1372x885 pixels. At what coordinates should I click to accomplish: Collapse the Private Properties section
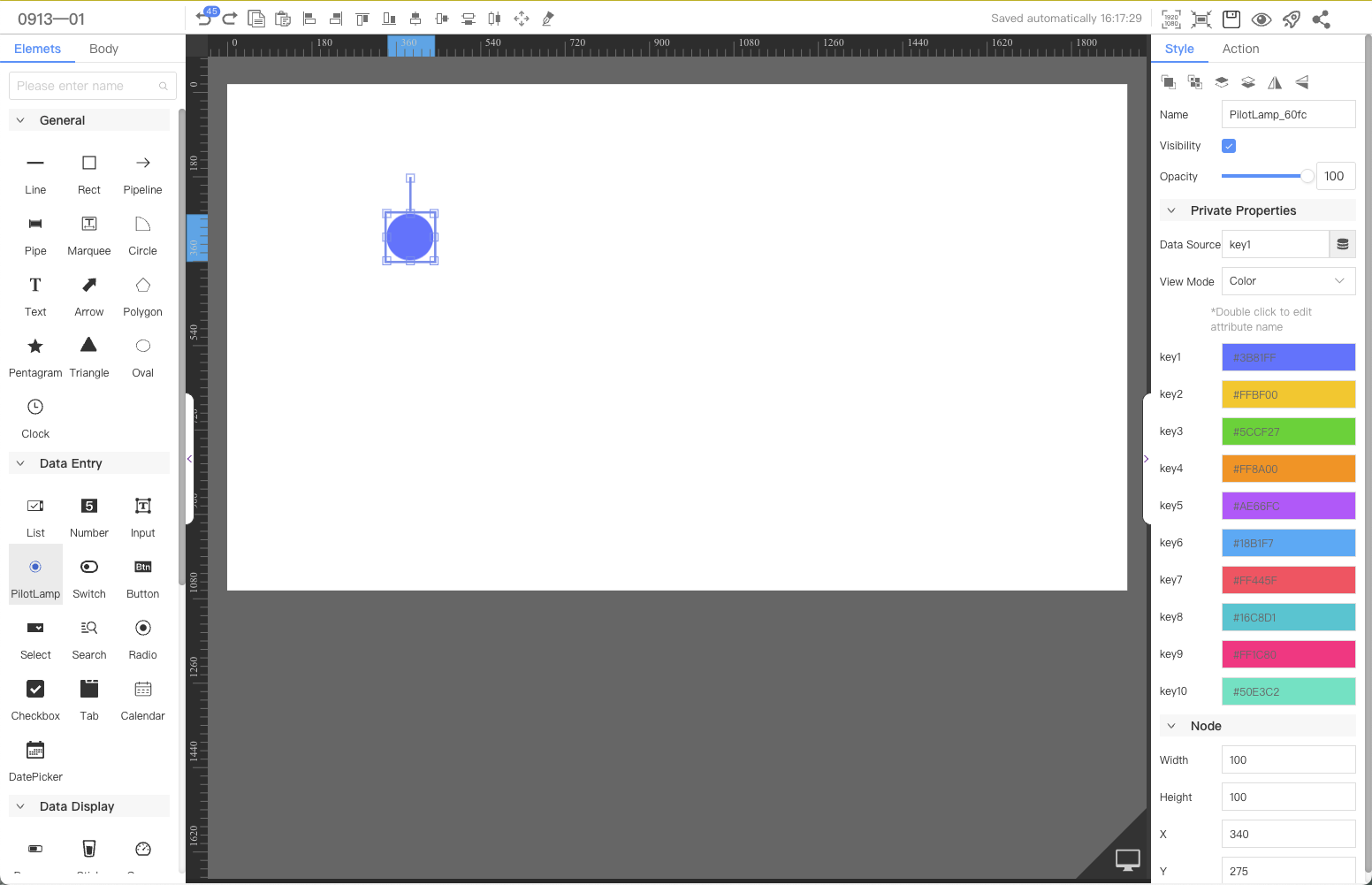(x=1171, y=210)
